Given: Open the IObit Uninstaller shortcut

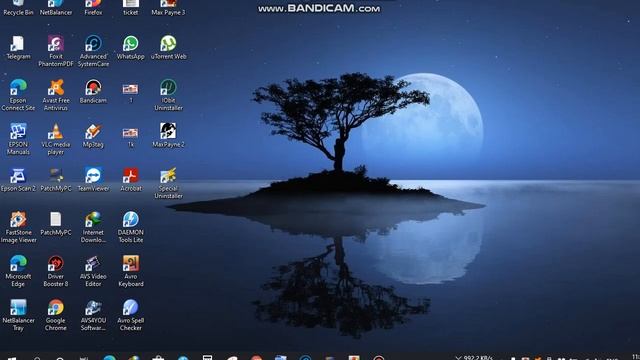Looking at the screenshot, I should (168, 87).
